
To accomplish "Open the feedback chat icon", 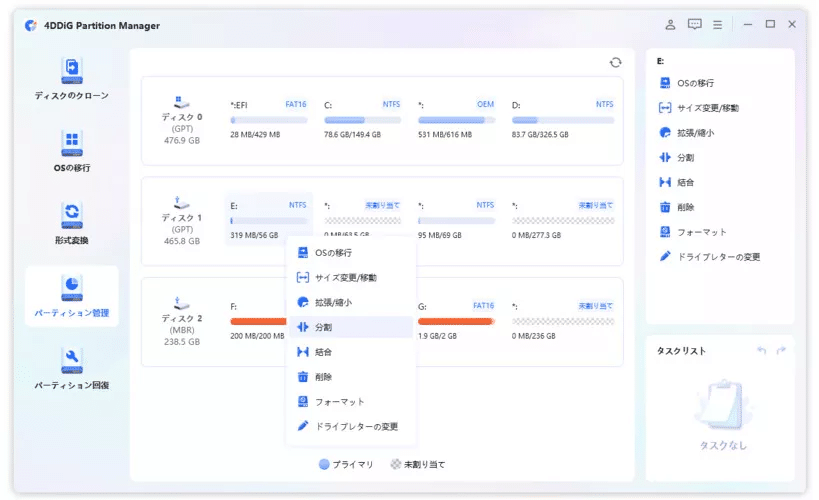I will tap(694, 25).
